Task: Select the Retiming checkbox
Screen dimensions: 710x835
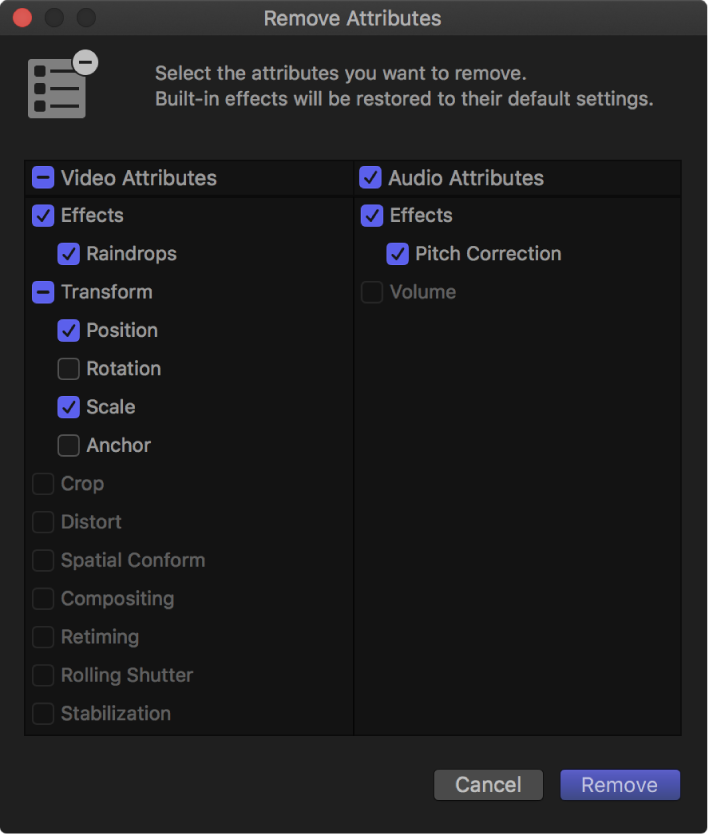Action: [x=42, y=637]
